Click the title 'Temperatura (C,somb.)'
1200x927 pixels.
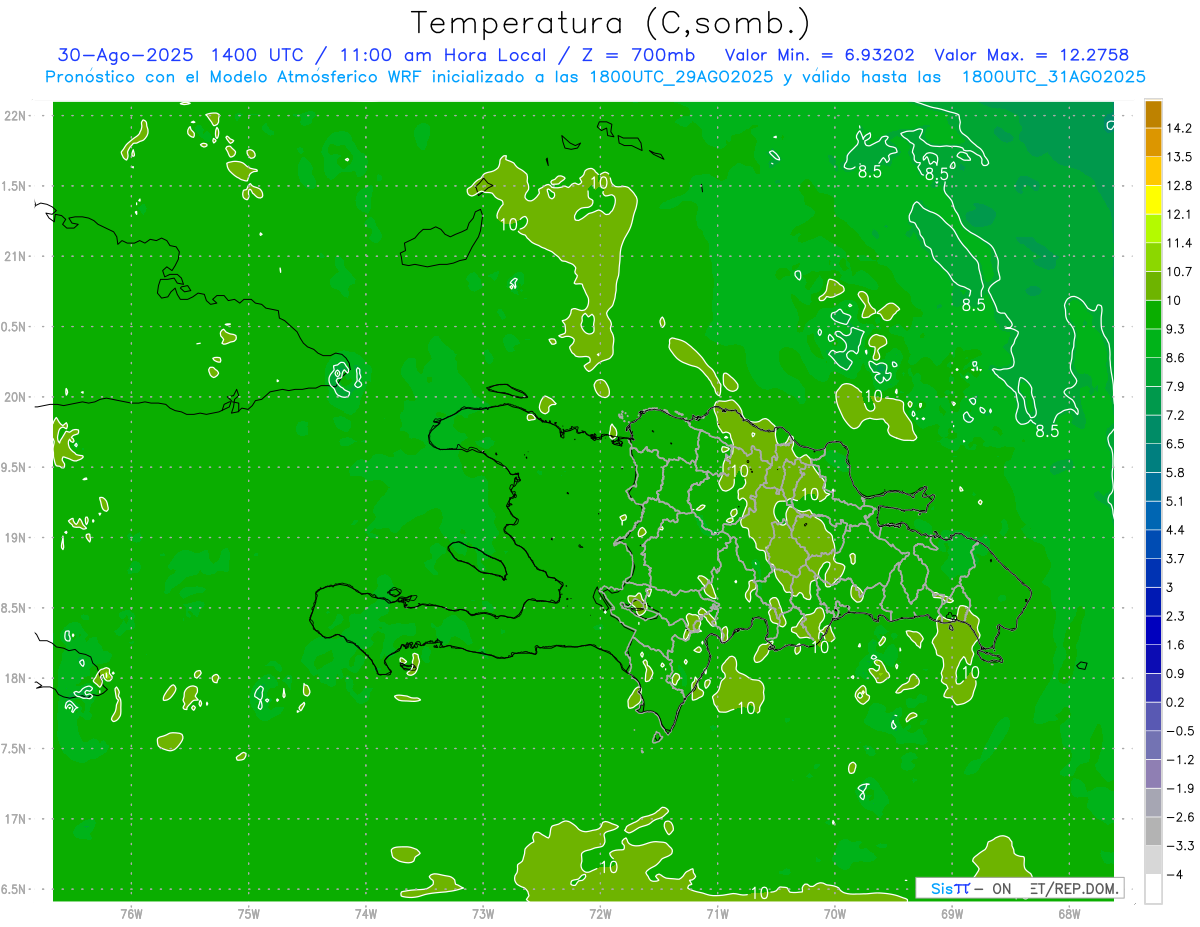point(611,23)
